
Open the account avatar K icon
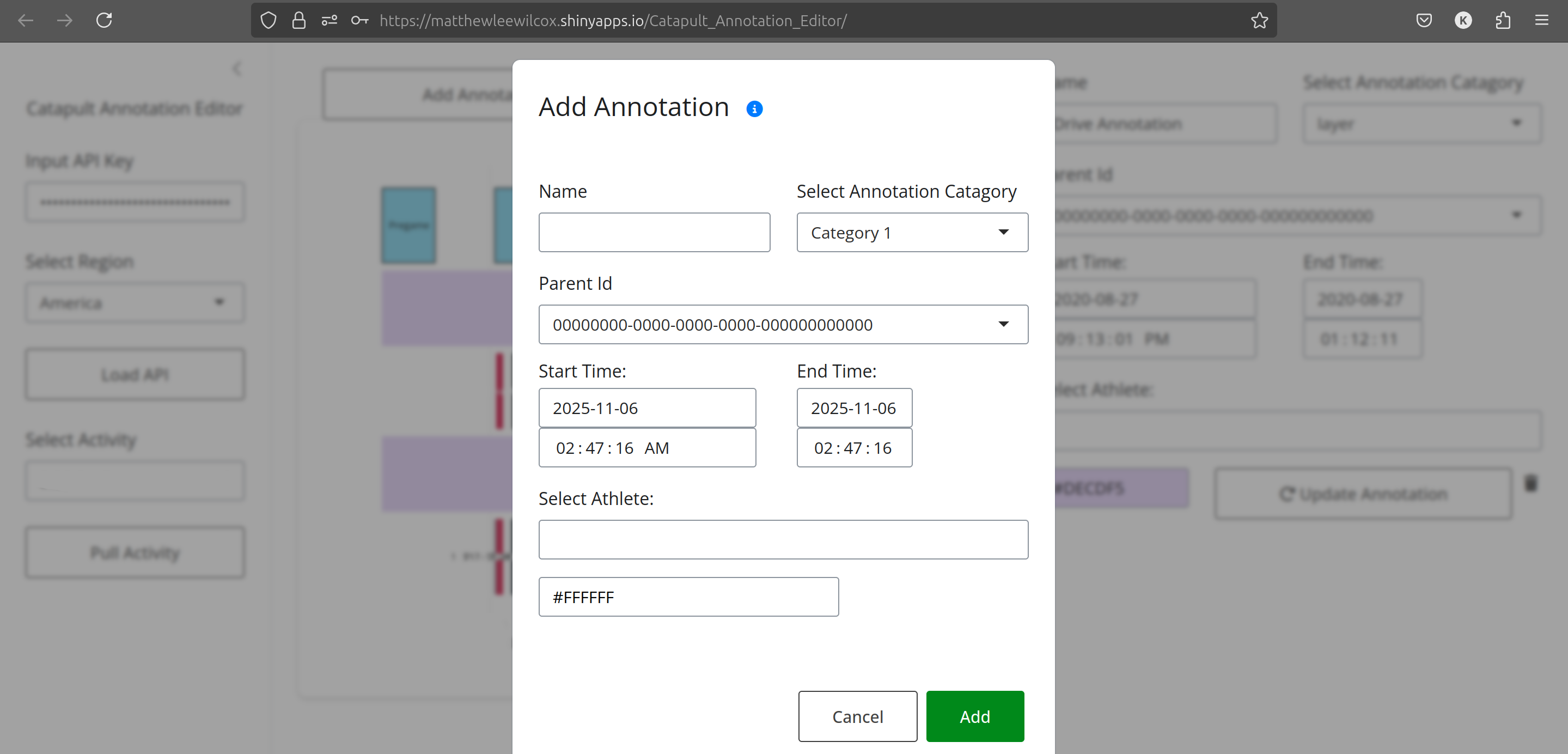point(1463,20)
